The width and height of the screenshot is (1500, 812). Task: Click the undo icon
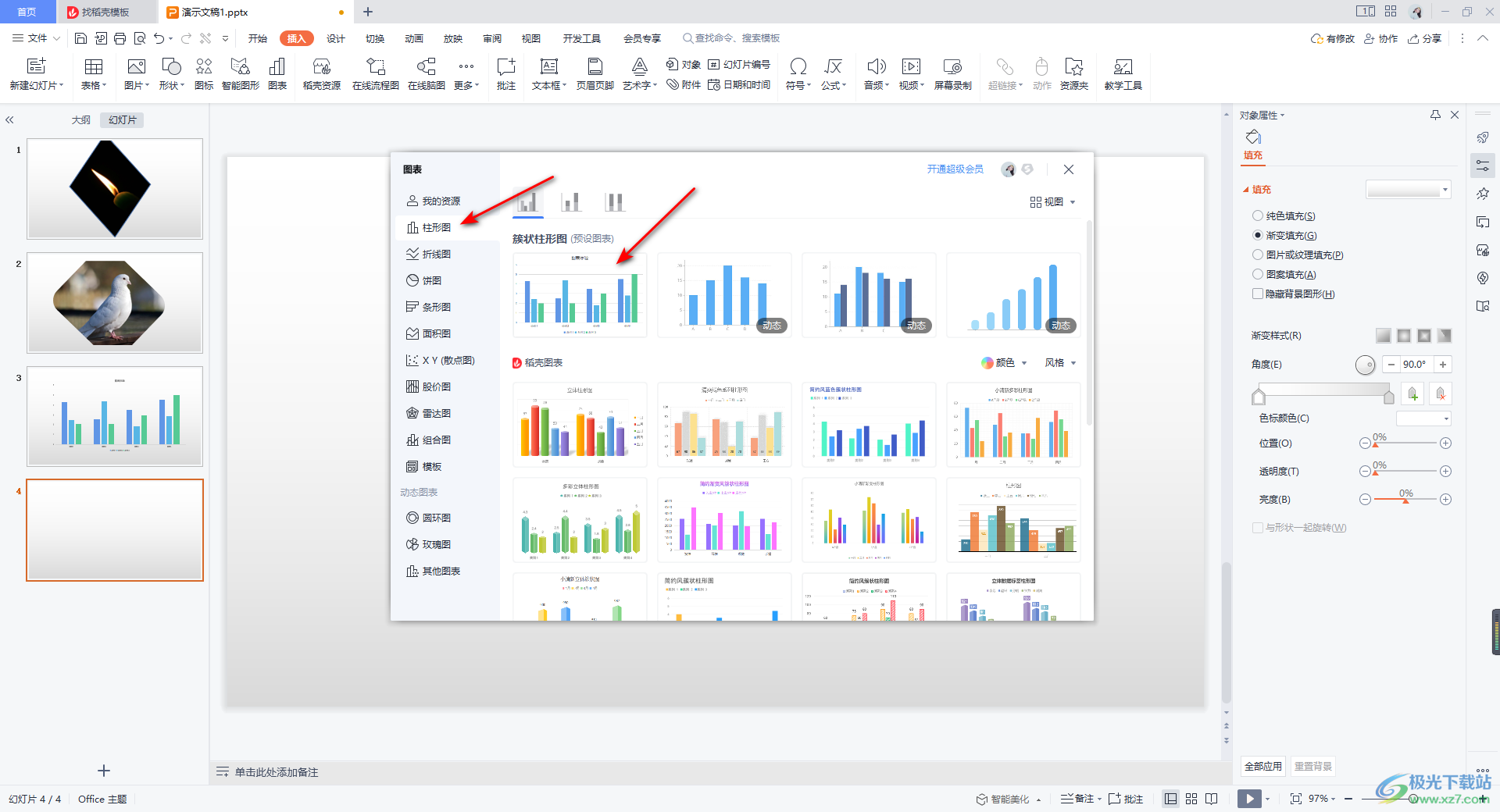[159, 38]
